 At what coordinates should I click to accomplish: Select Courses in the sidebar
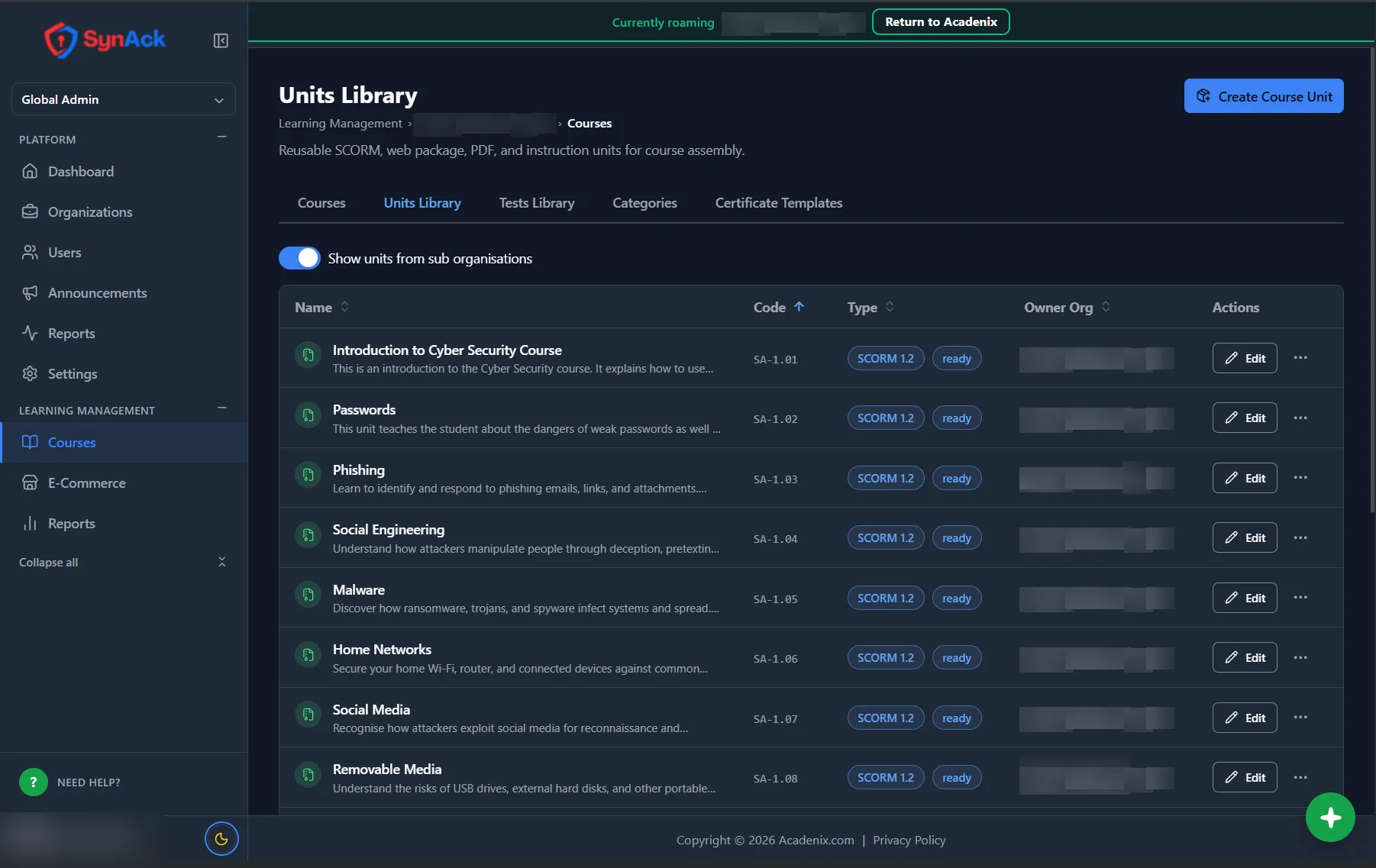pos(124,443)
